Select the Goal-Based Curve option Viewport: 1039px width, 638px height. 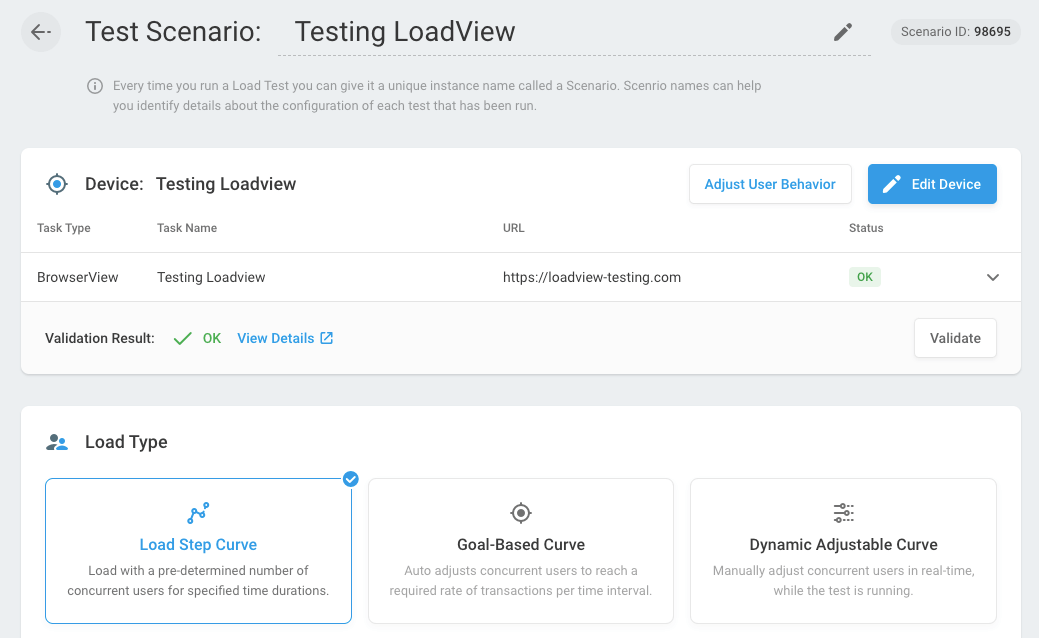521,551
